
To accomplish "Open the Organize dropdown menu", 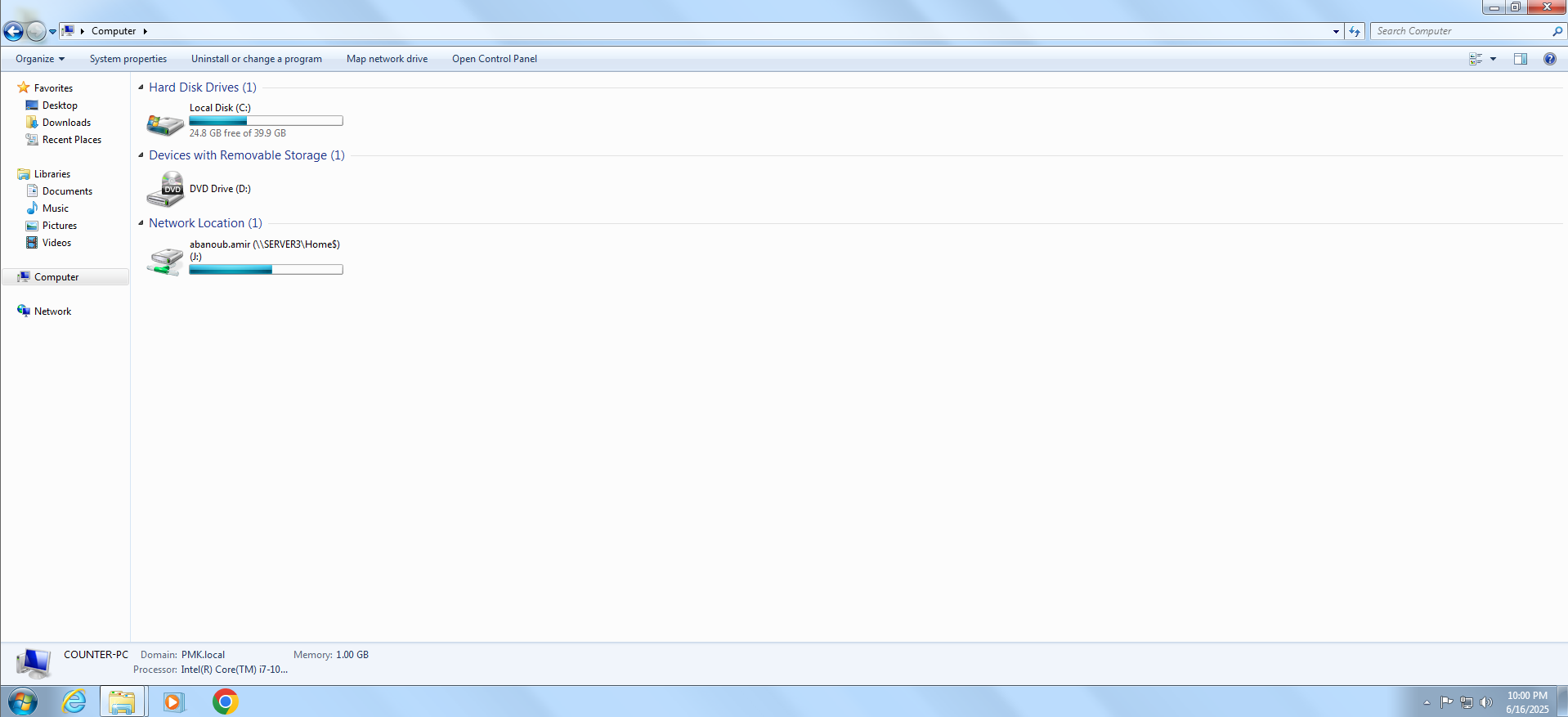I will click(39, 59).
